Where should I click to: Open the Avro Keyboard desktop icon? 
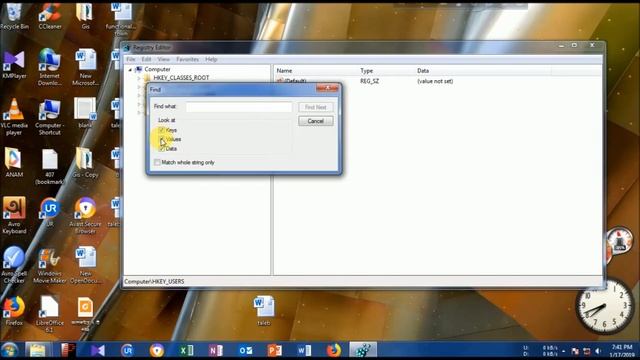click(14, 216)
